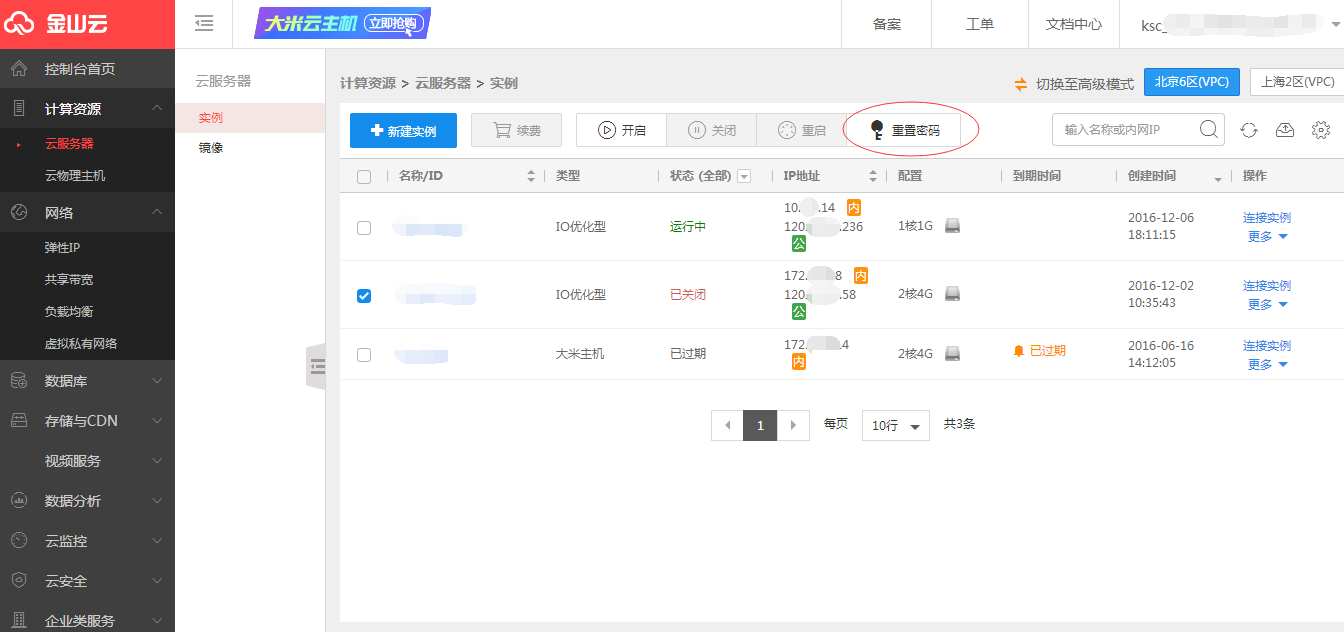Click the 新建实例 button

click(x=403, y=131)
